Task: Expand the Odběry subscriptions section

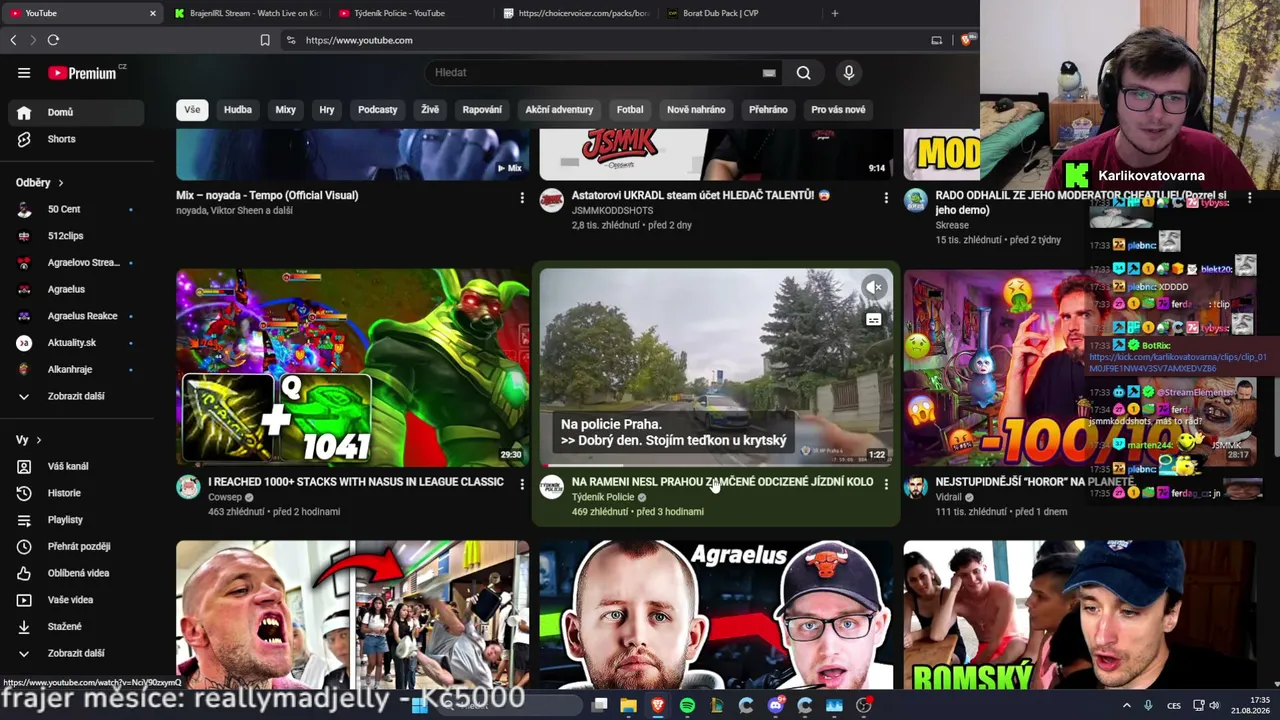Action: tap(40, 183)
